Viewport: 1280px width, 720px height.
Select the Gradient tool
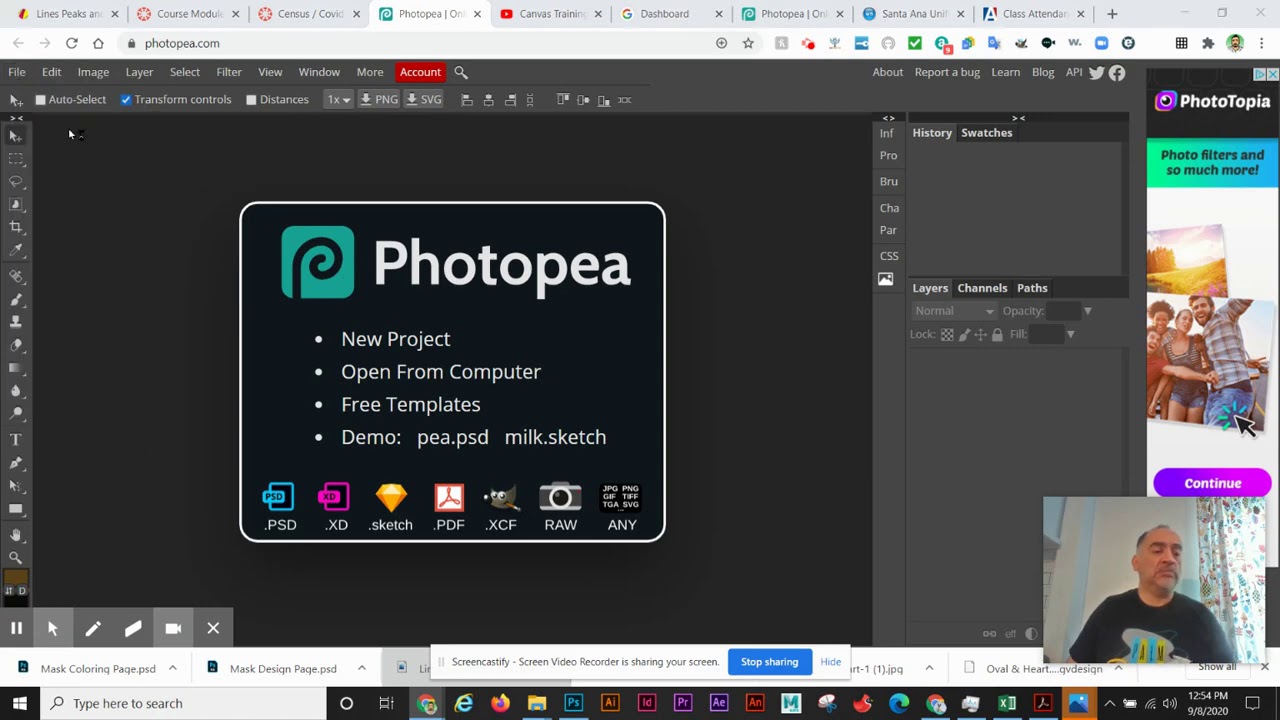coord(15,368)
